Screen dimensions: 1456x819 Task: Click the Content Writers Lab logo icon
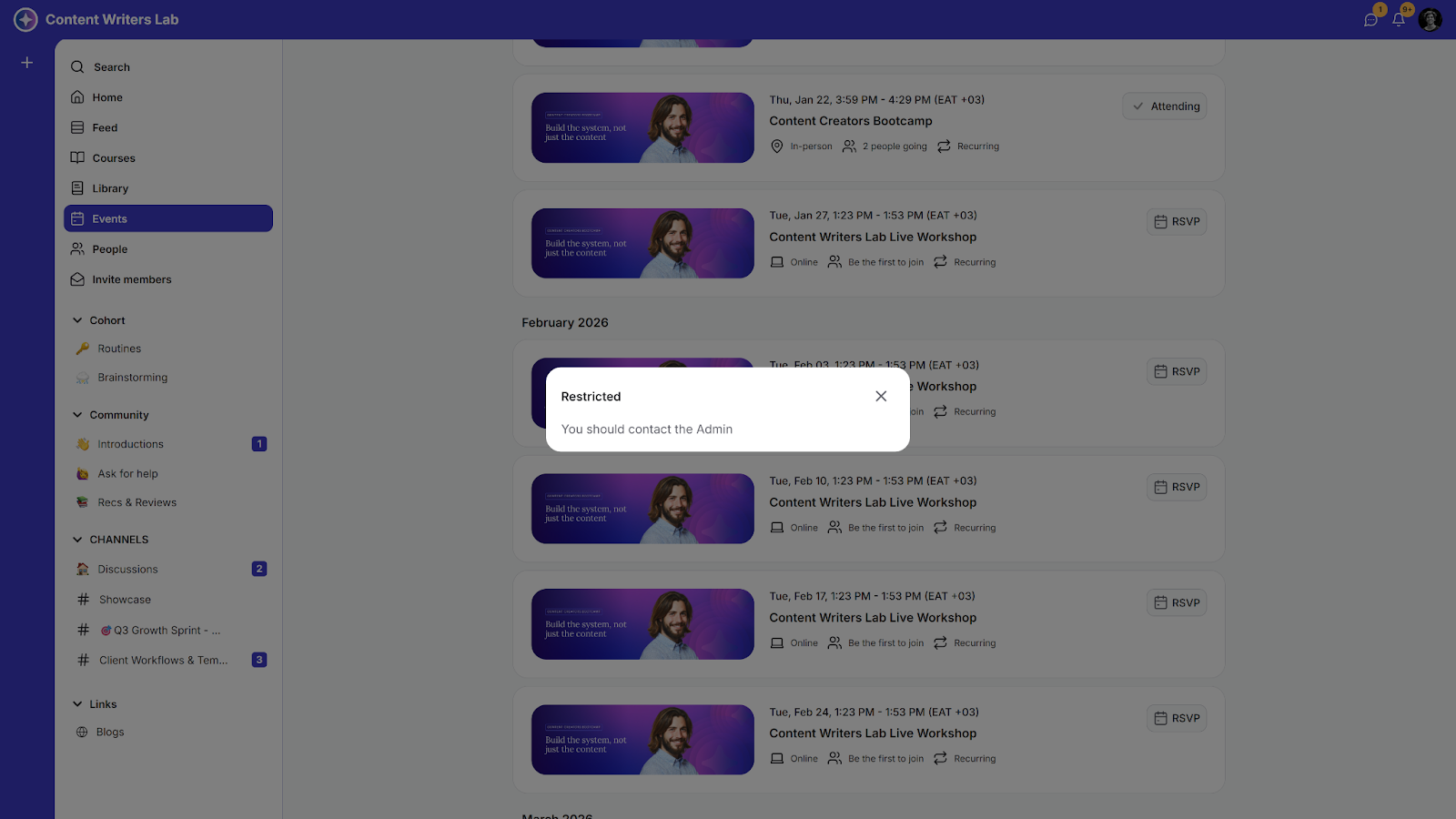tap(25, 19)
